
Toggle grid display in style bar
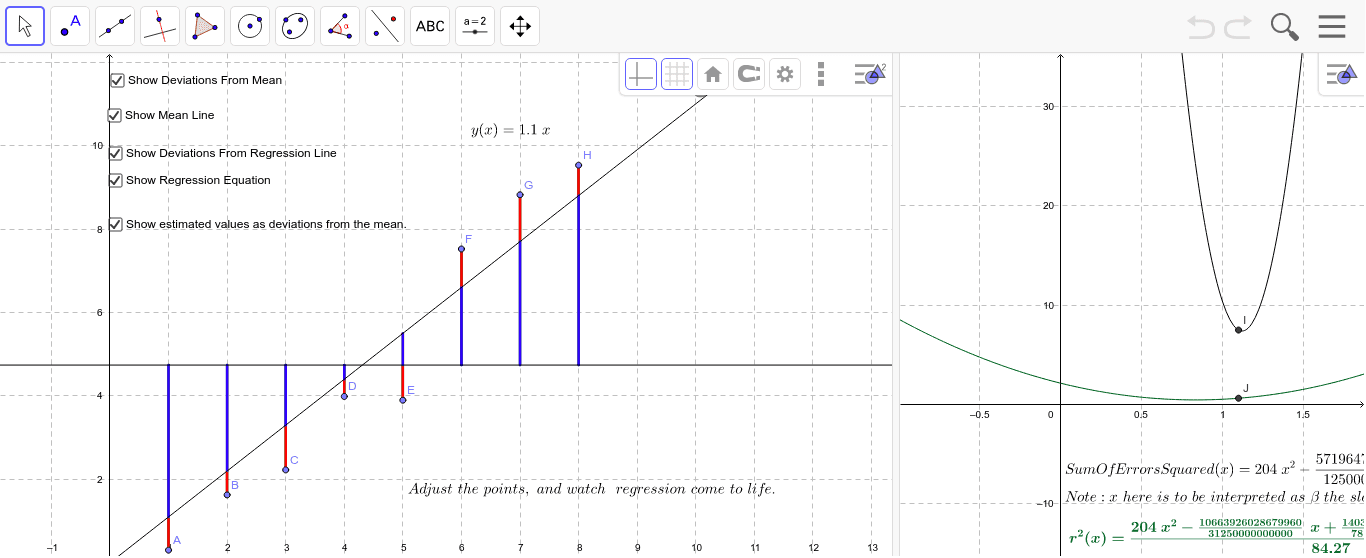coord(677,74)
